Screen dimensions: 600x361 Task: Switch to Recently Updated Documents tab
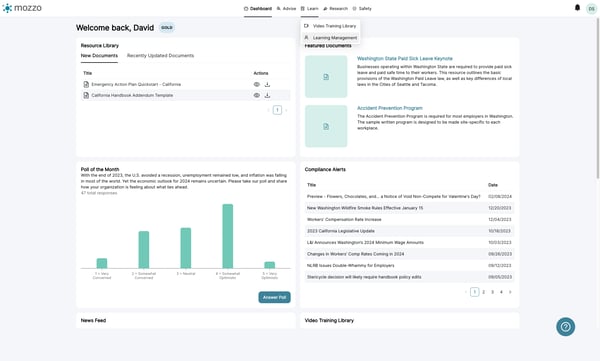point(160,56)
